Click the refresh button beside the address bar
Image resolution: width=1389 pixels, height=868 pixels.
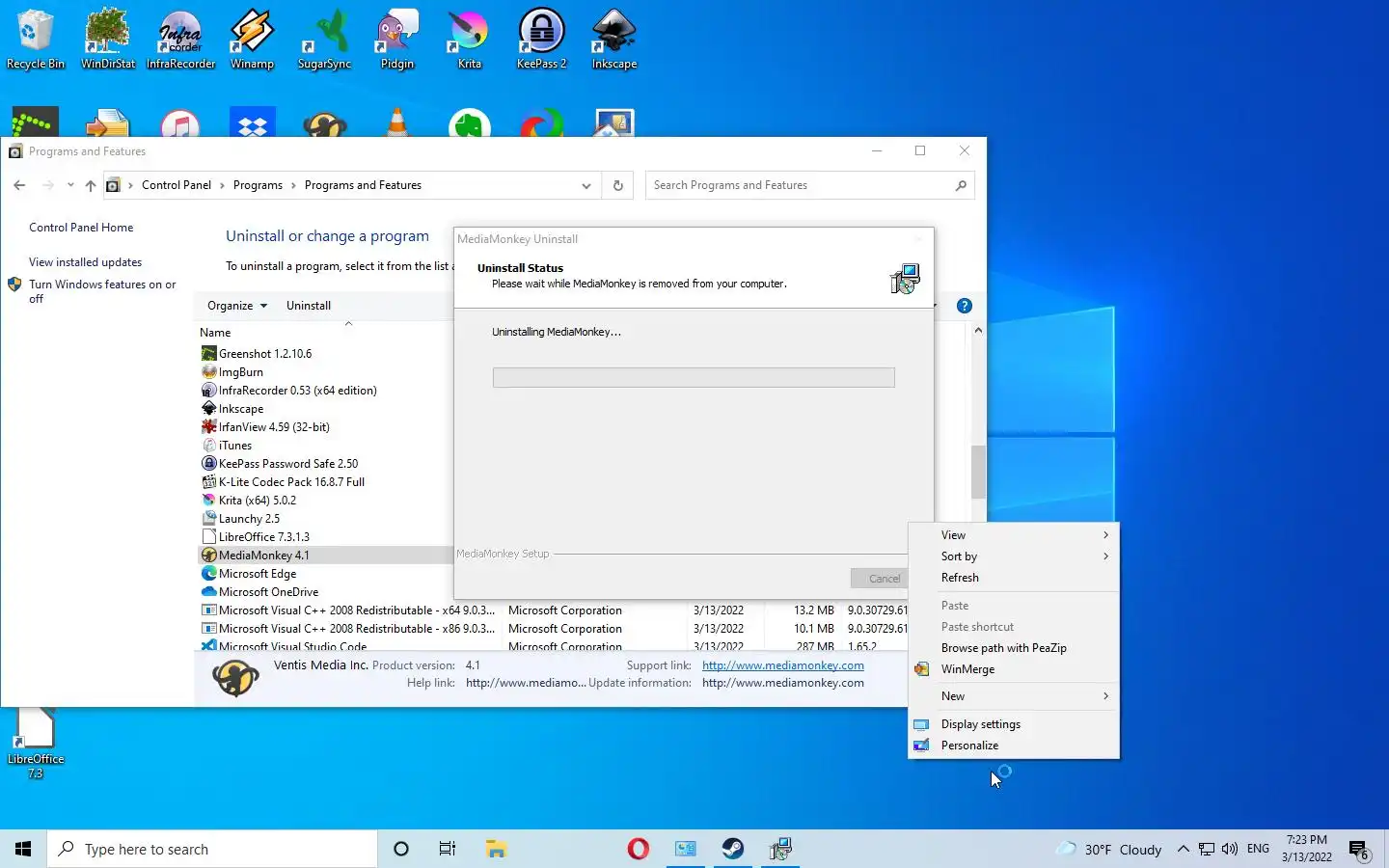(618, 185)
